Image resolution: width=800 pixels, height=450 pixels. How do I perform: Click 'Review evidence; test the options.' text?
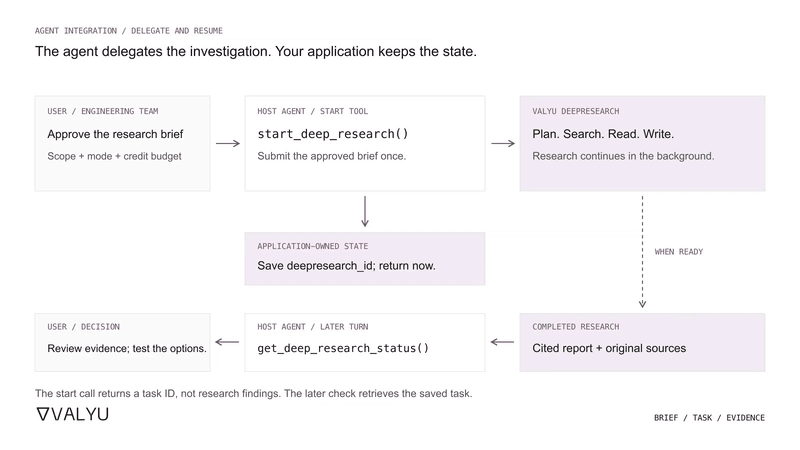tap(127, 348)
